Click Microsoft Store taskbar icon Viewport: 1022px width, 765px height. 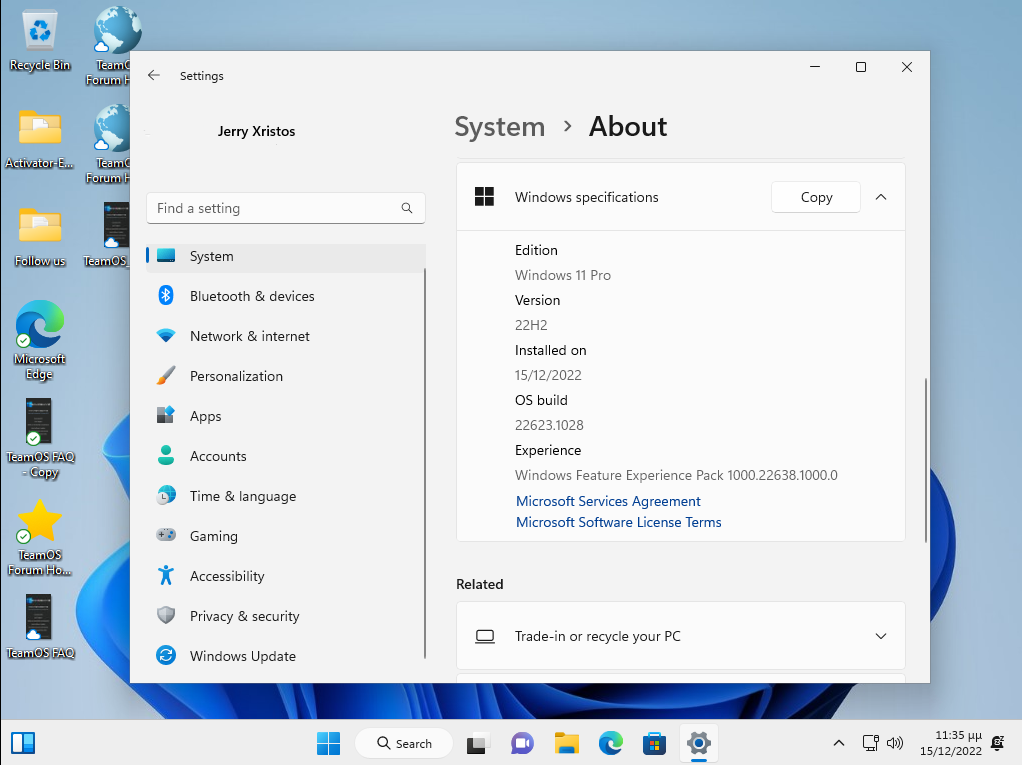pos(654,743)
